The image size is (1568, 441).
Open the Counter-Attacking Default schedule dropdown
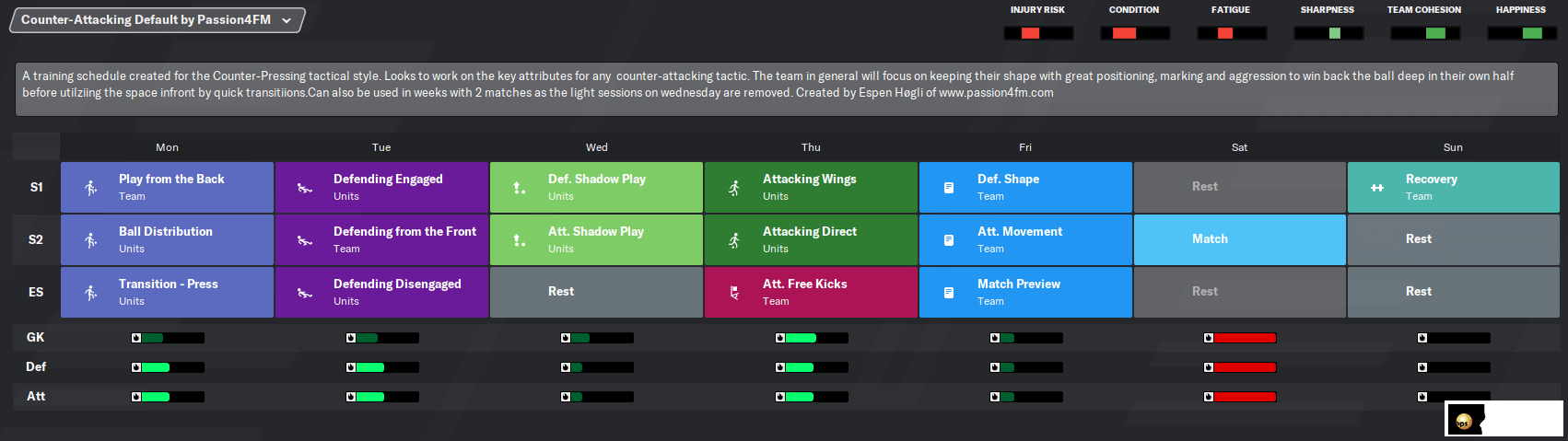(157, 20)
